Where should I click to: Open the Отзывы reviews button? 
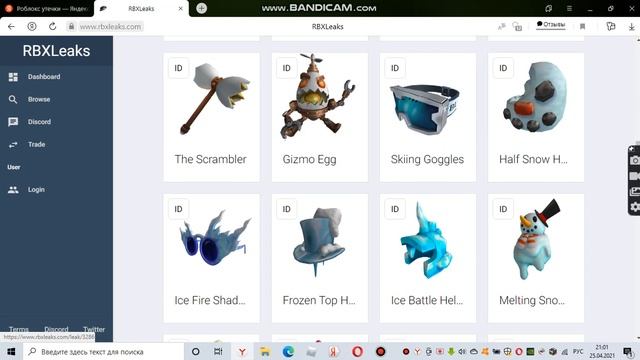[x=551, y=24]
